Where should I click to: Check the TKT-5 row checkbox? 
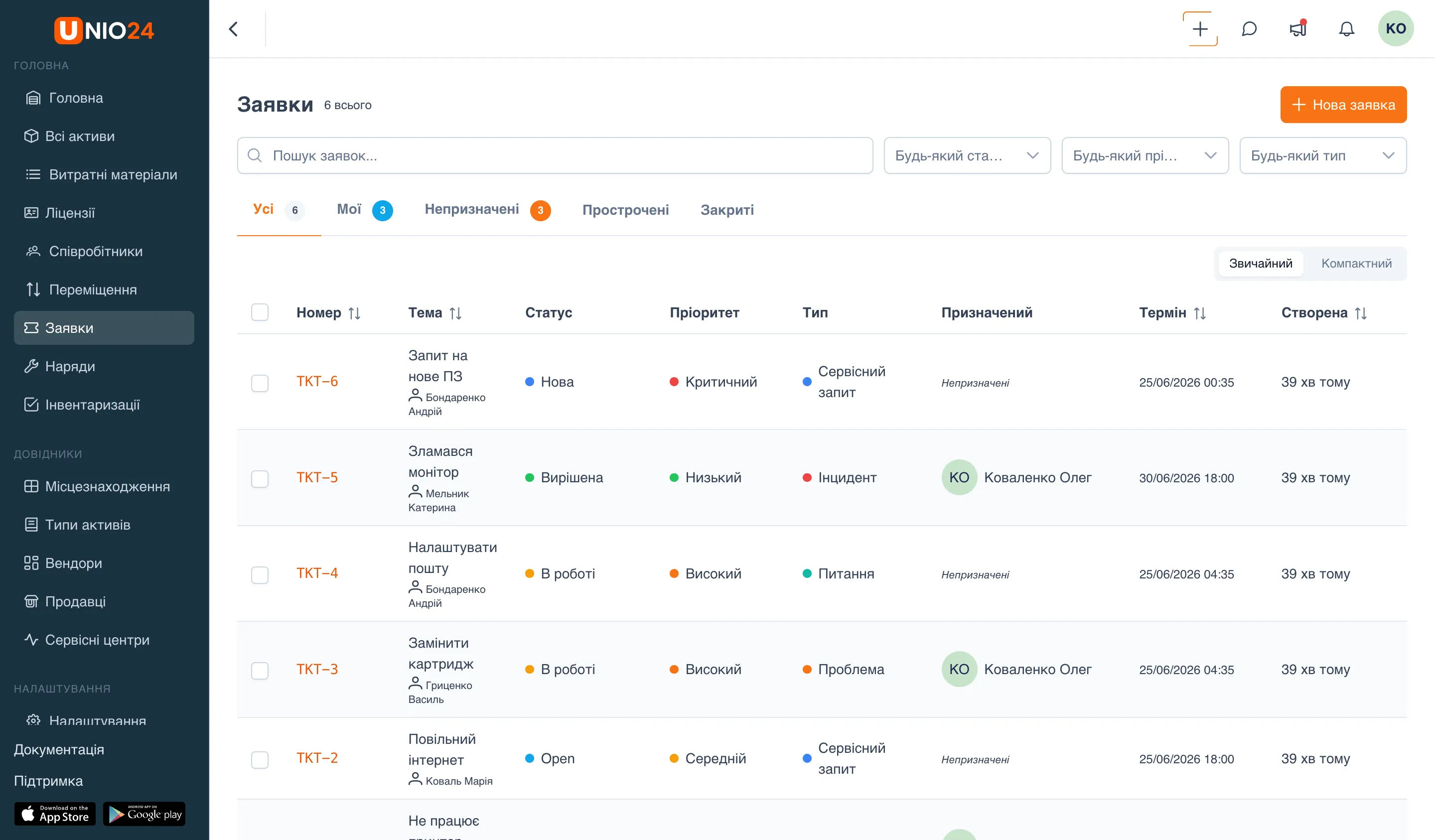click(x=260, y=478)
